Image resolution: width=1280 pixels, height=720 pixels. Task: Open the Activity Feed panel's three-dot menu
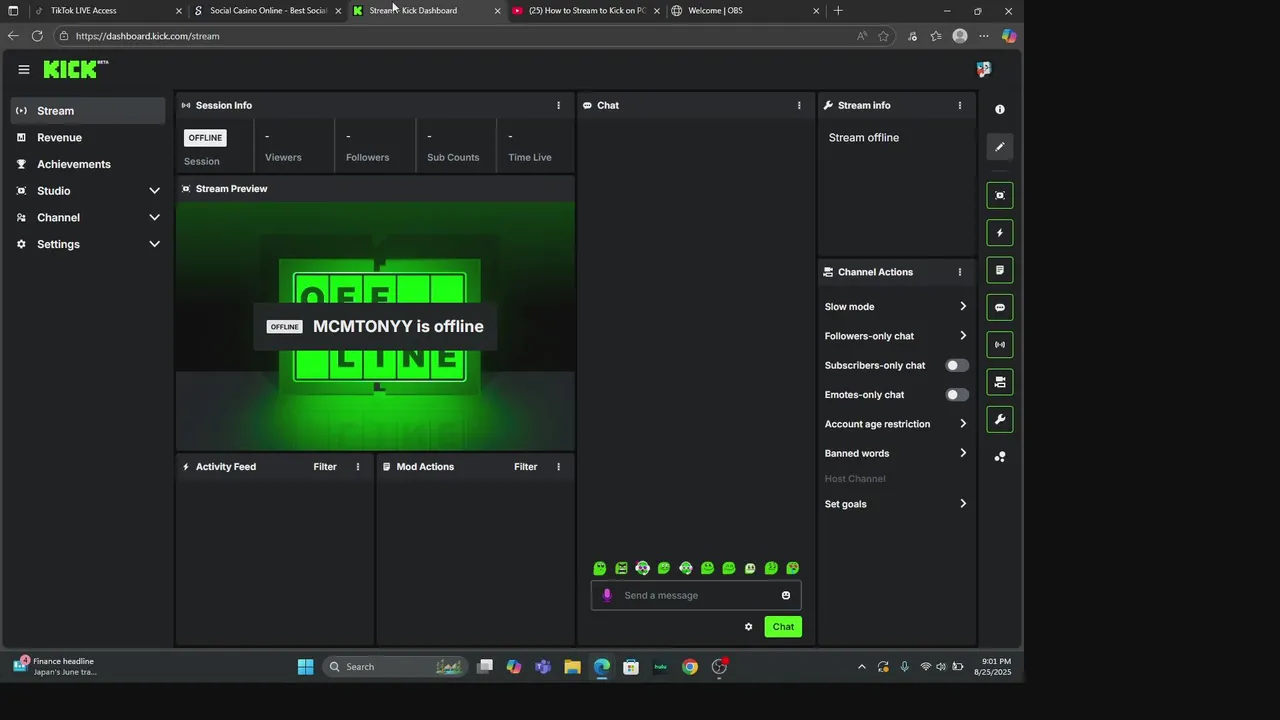pyautogui.click(x=358, y=467)
